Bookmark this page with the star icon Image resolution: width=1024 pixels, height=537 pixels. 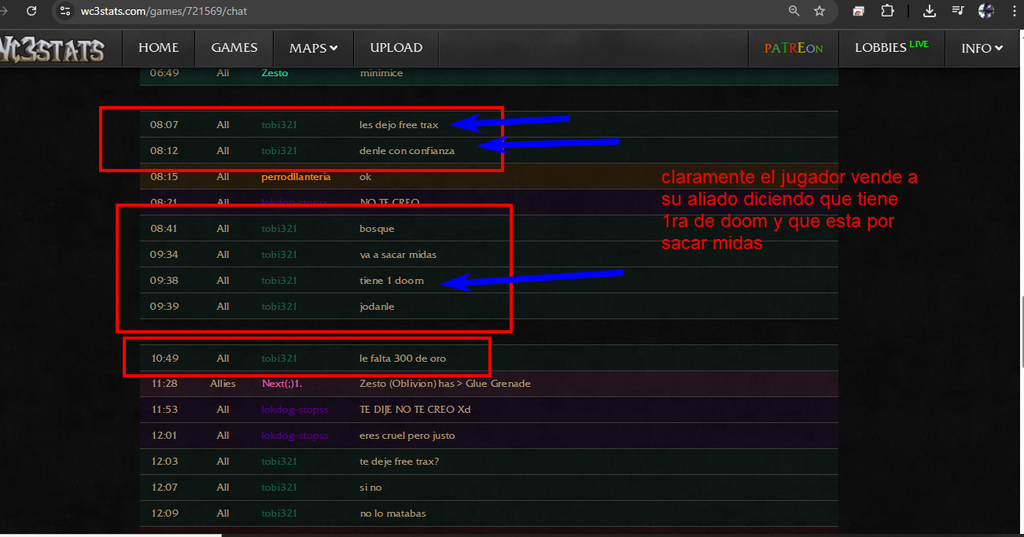coord(820,11)
